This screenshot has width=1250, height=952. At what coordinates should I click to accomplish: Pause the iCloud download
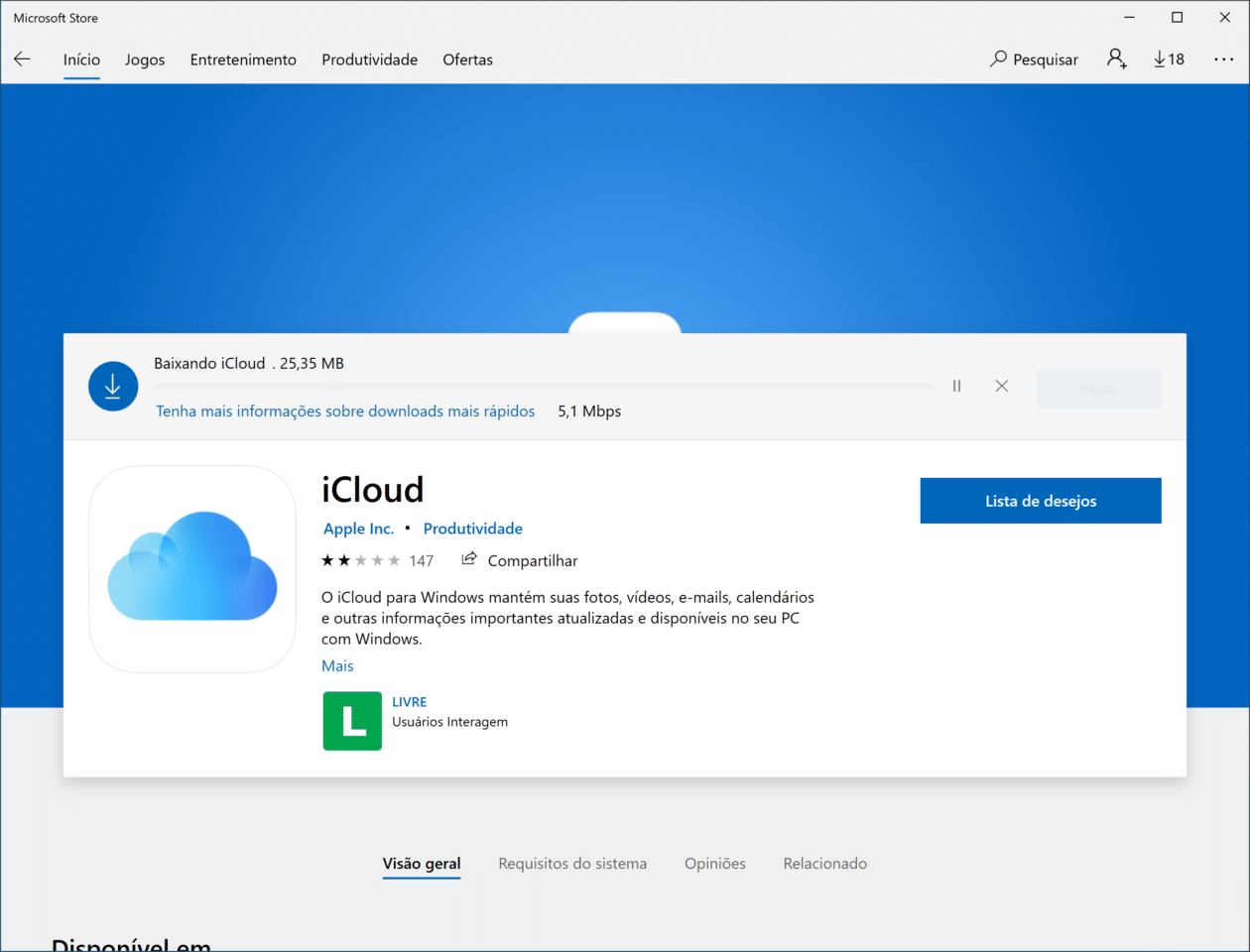point(956,386)
